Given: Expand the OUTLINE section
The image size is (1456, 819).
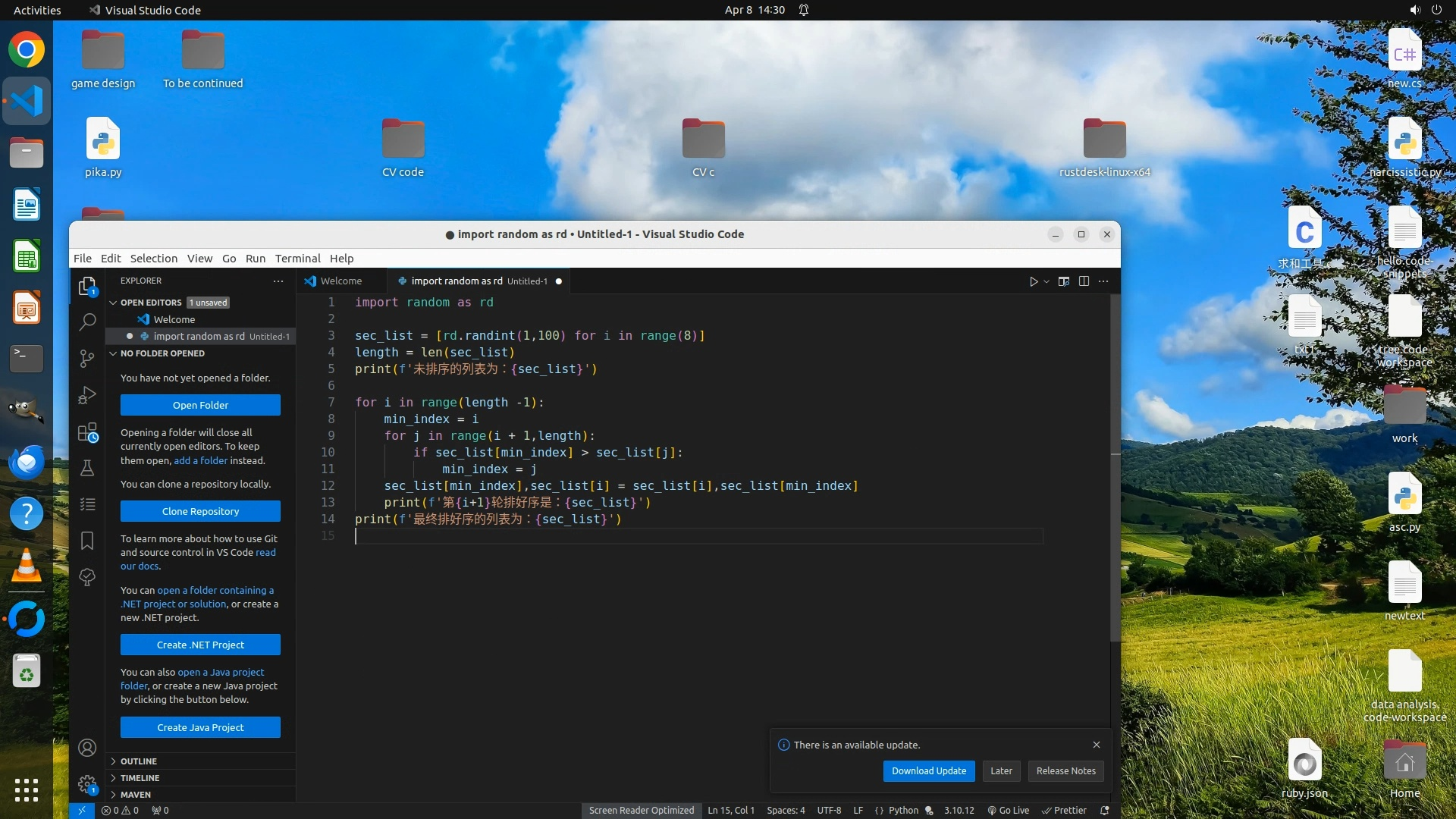Looking at the screenshot, I should (139, 761).
